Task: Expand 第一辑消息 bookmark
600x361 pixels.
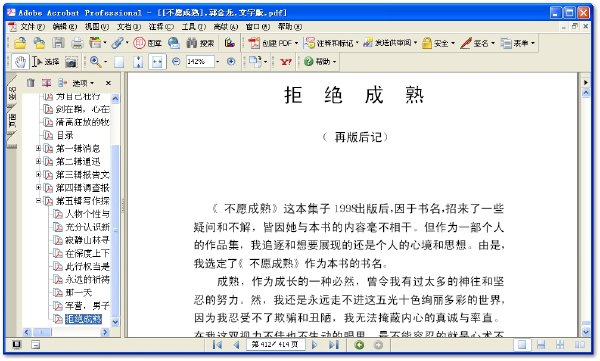Action: pyautogui.click(x=38, y=148)
